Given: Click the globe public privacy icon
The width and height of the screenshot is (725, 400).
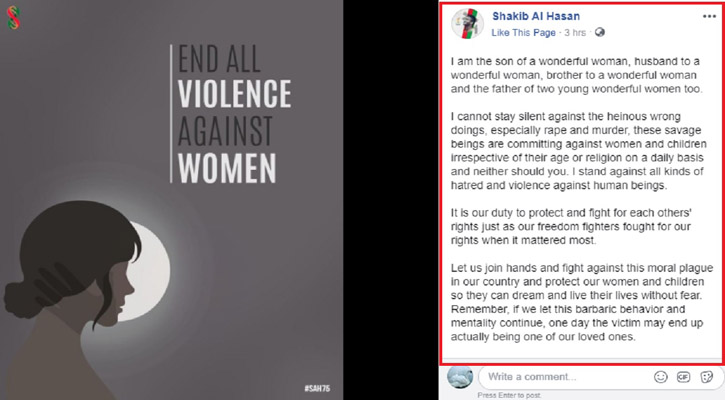Looking at the screenshot, I should tap(600, 32).
